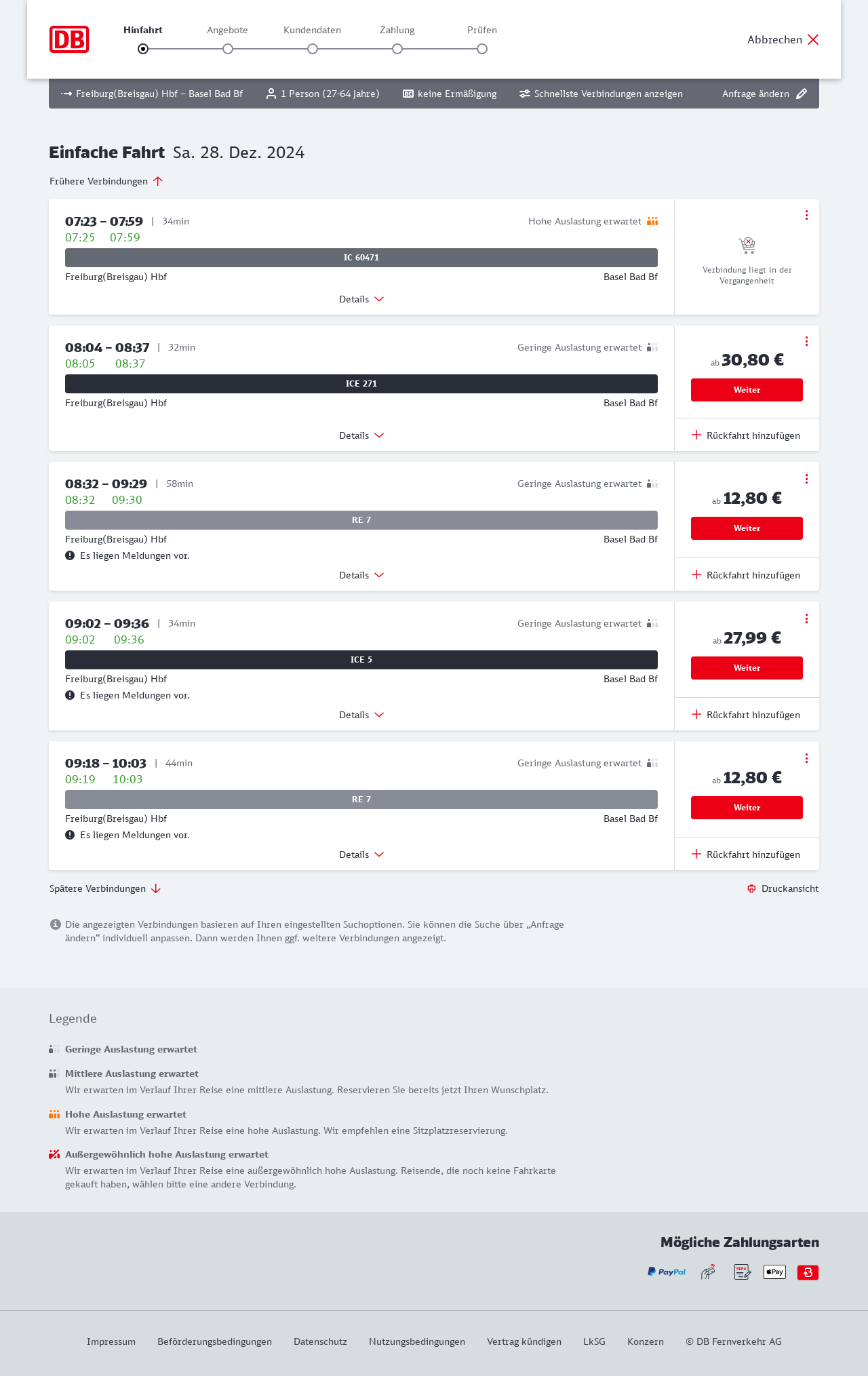868x1376 pixels.
Task: Load Spätere Verbindungen
Action: (x=105, y=888)
